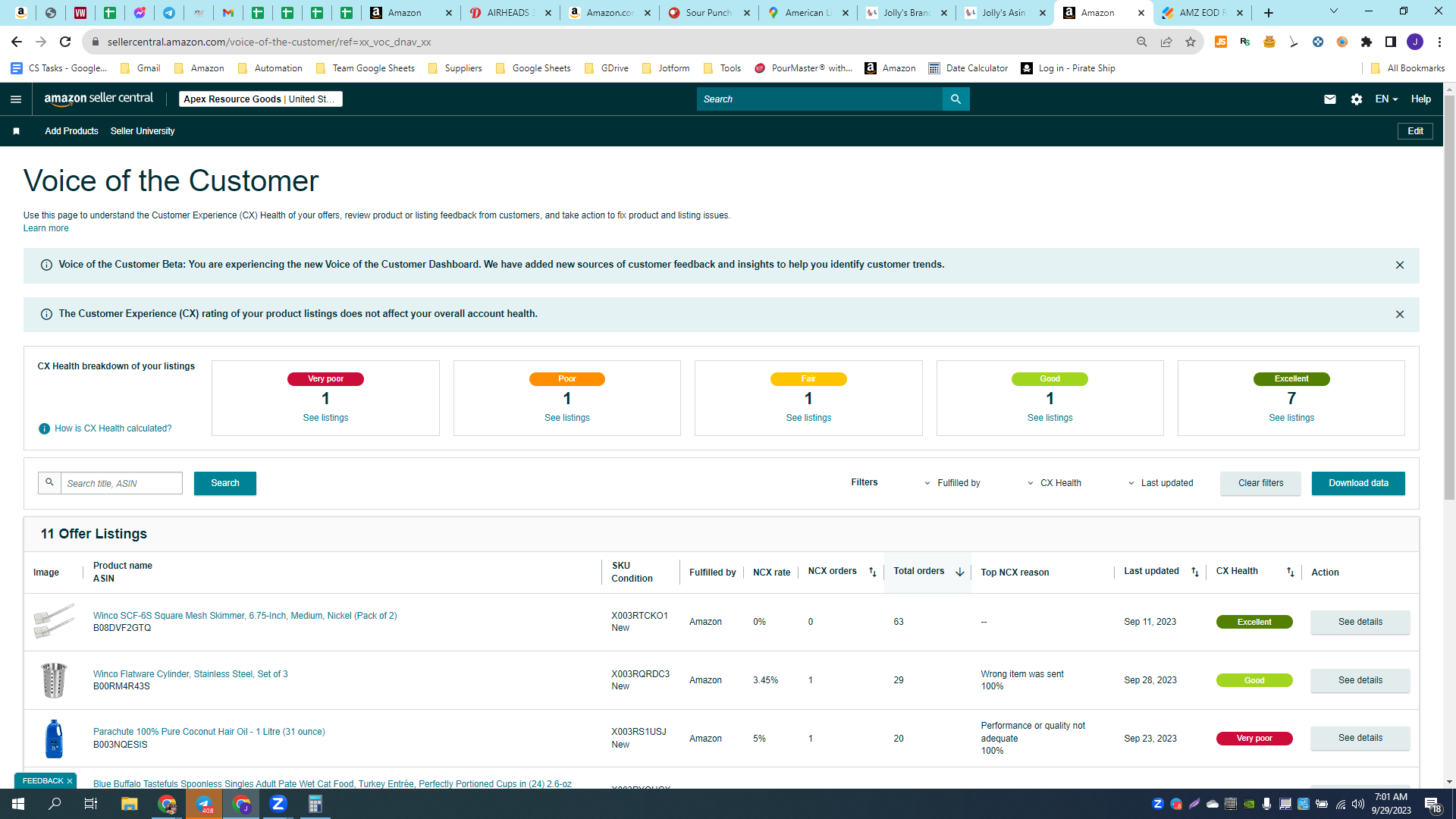Dismiss the Voice of the Customer Beta banner
Viewport: 1456px width, 819px height.
pos(1400,265)
